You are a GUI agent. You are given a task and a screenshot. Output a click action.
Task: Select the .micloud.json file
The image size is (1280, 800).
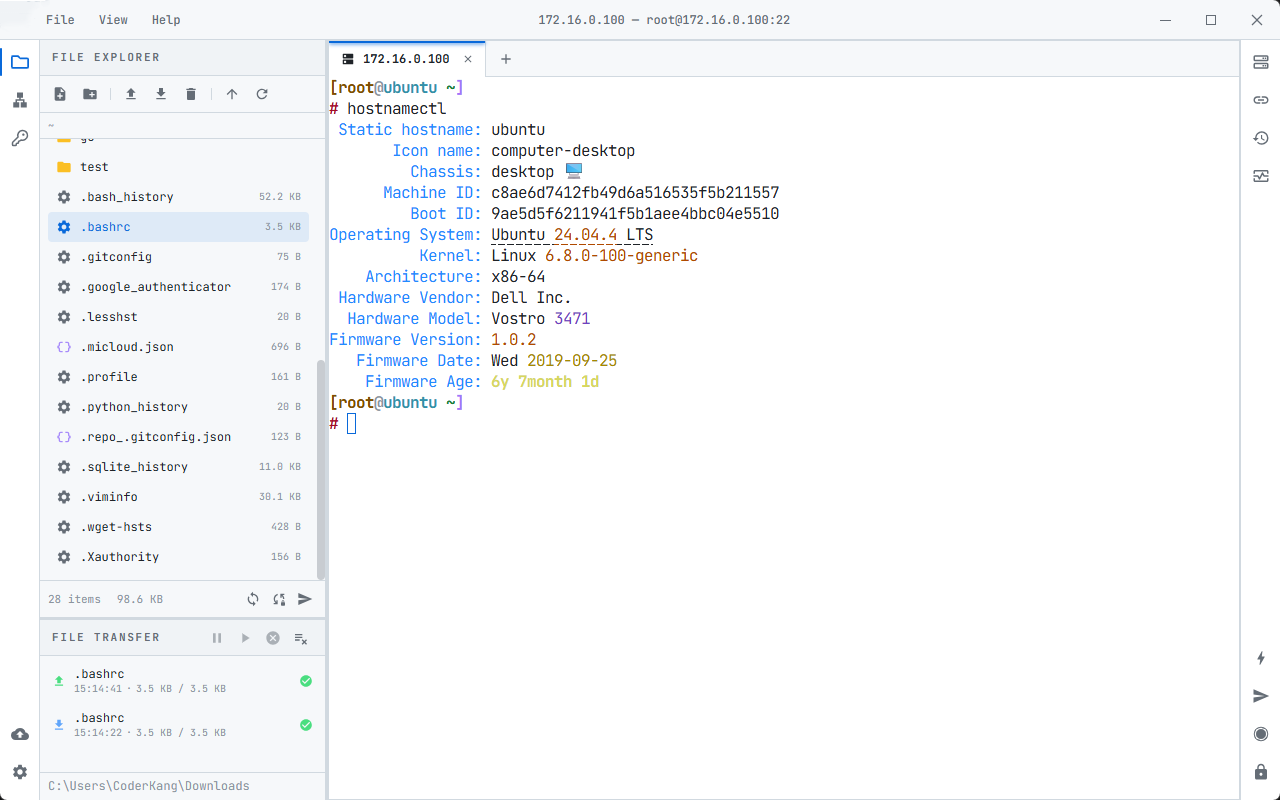coord(178,347)
